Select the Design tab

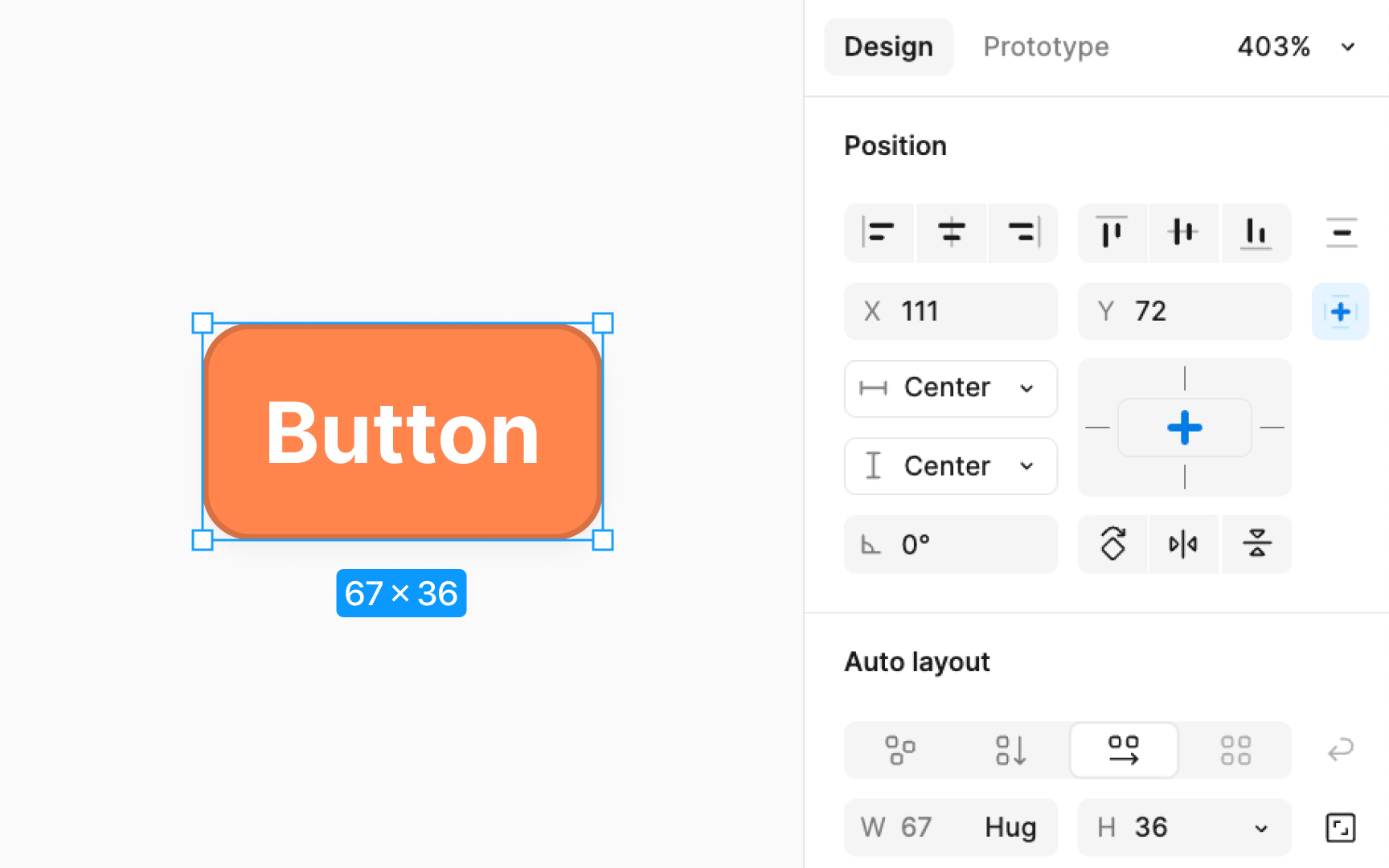click(888, 47)
